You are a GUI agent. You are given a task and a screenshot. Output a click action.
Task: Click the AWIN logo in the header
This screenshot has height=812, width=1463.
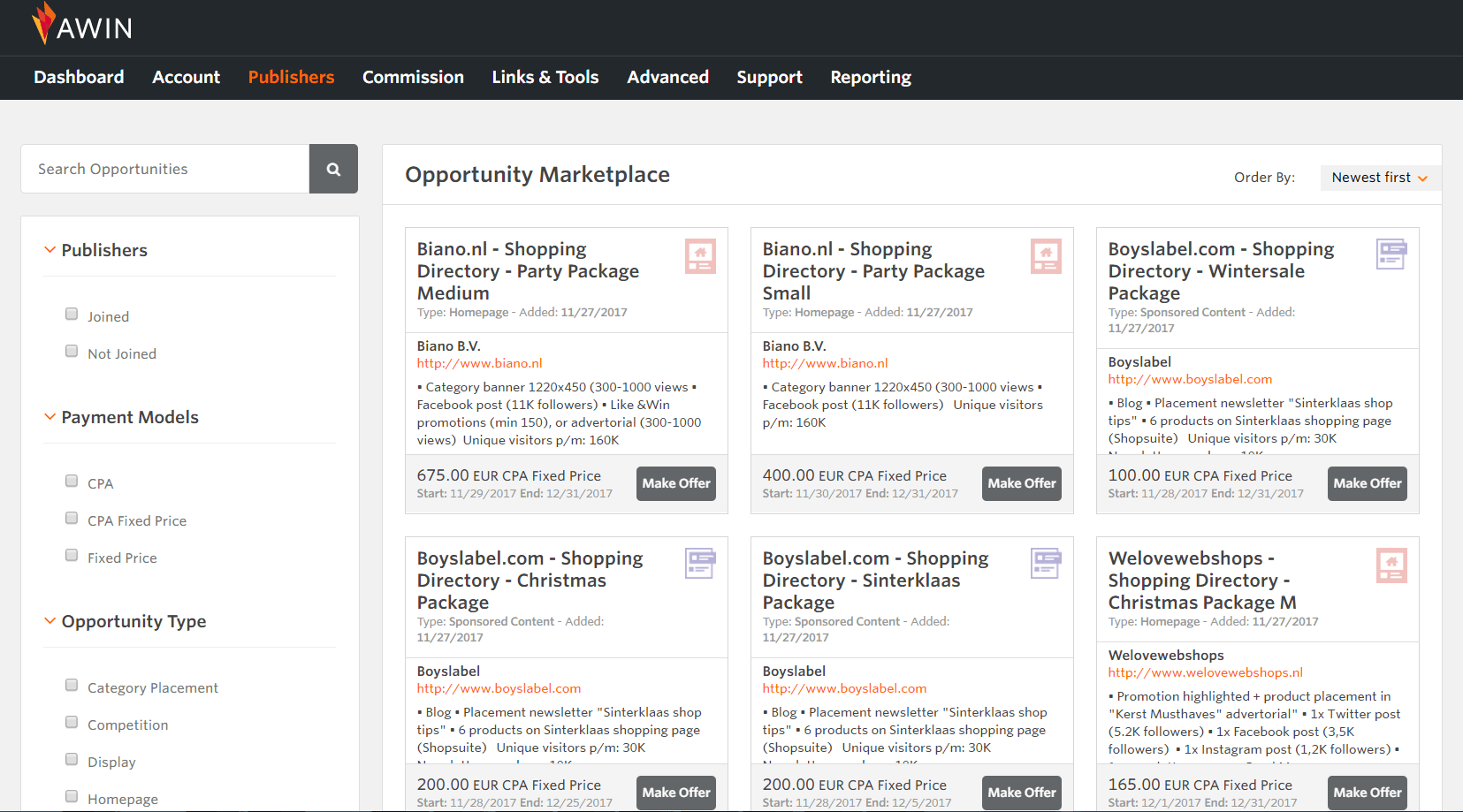81,26
